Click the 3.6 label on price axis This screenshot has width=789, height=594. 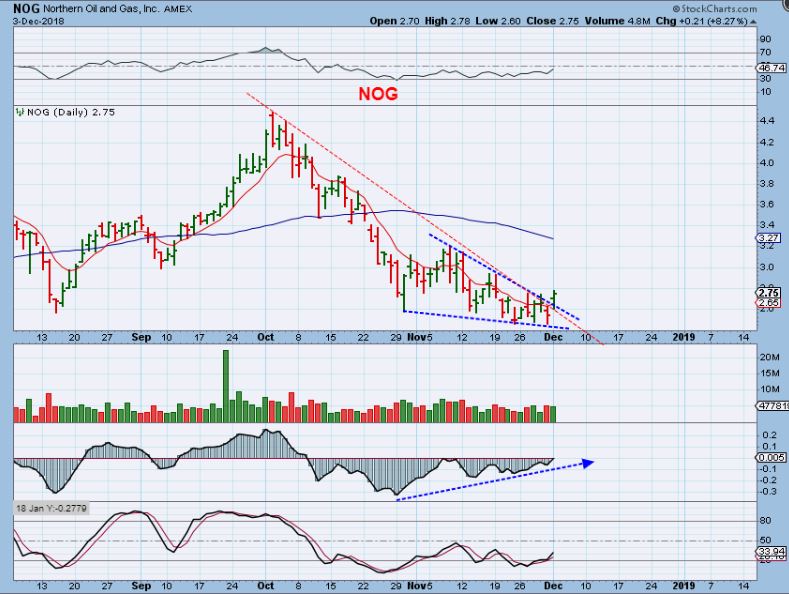pos(767,204)
